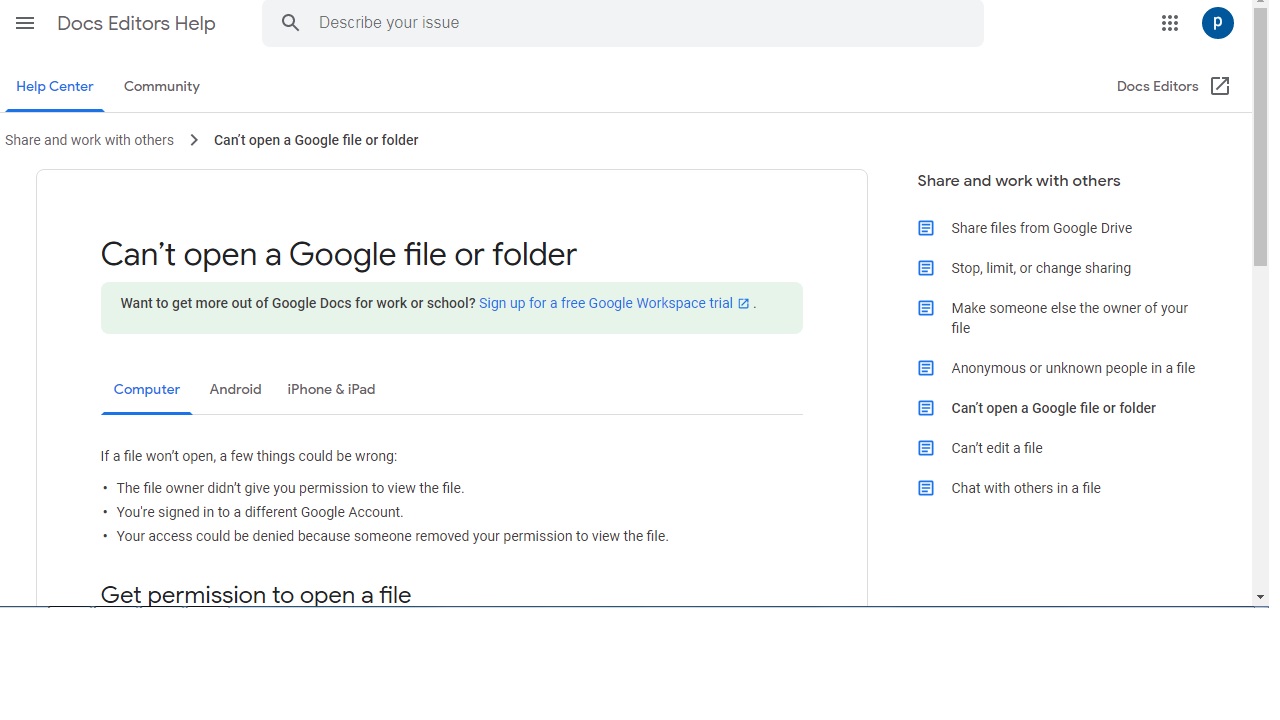Click current breadcrumb Can't open a Google file
The image size is (1280, 720).
click(x=316, y=140)
